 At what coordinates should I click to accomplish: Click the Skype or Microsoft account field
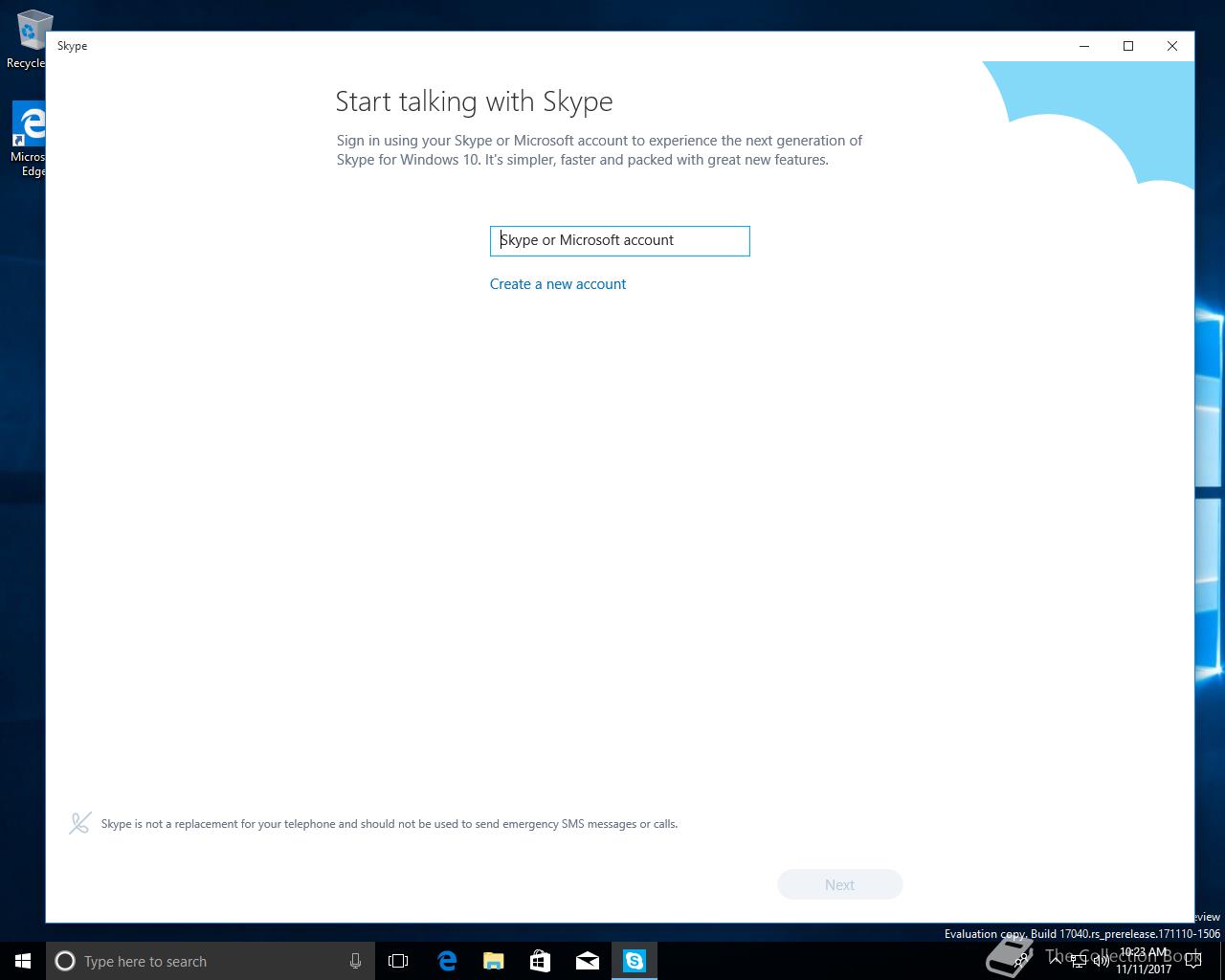click(x=619, y=240)
